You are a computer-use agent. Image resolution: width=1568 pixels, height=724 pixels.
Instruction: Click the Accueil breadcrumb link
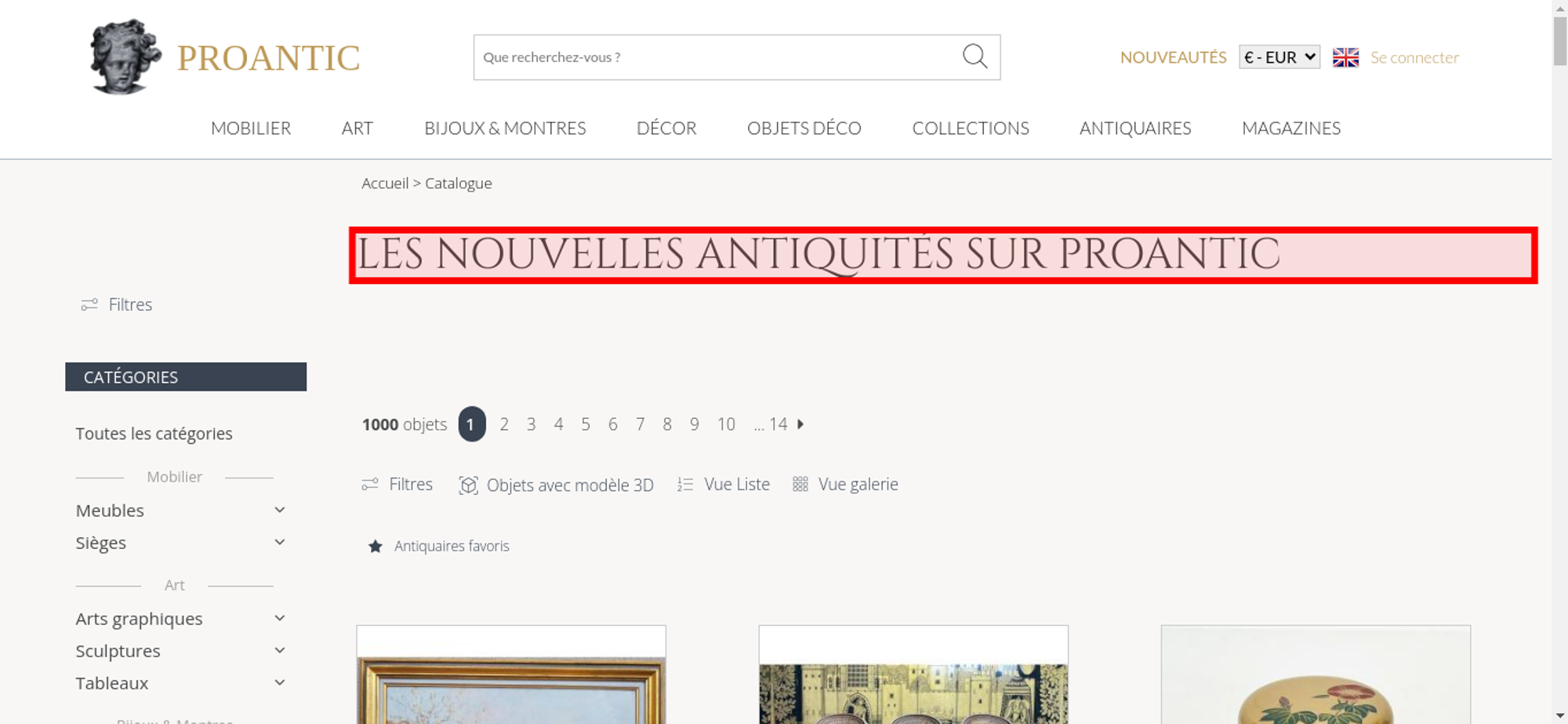click(x=385, y=183)
